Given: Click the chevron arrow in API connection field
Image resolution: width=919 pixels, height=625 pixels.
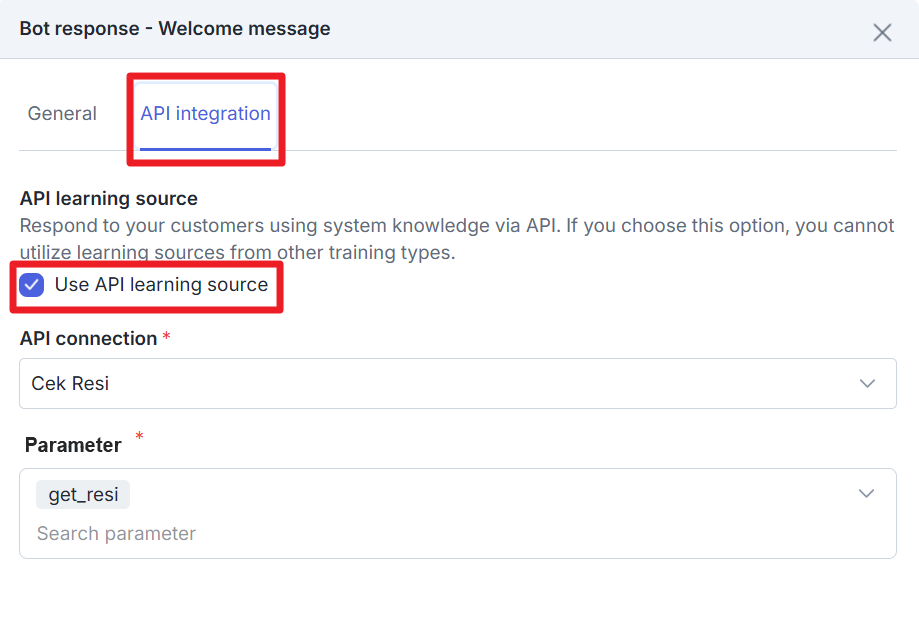Looking at the screenshot, I should [x=867, y=384].
